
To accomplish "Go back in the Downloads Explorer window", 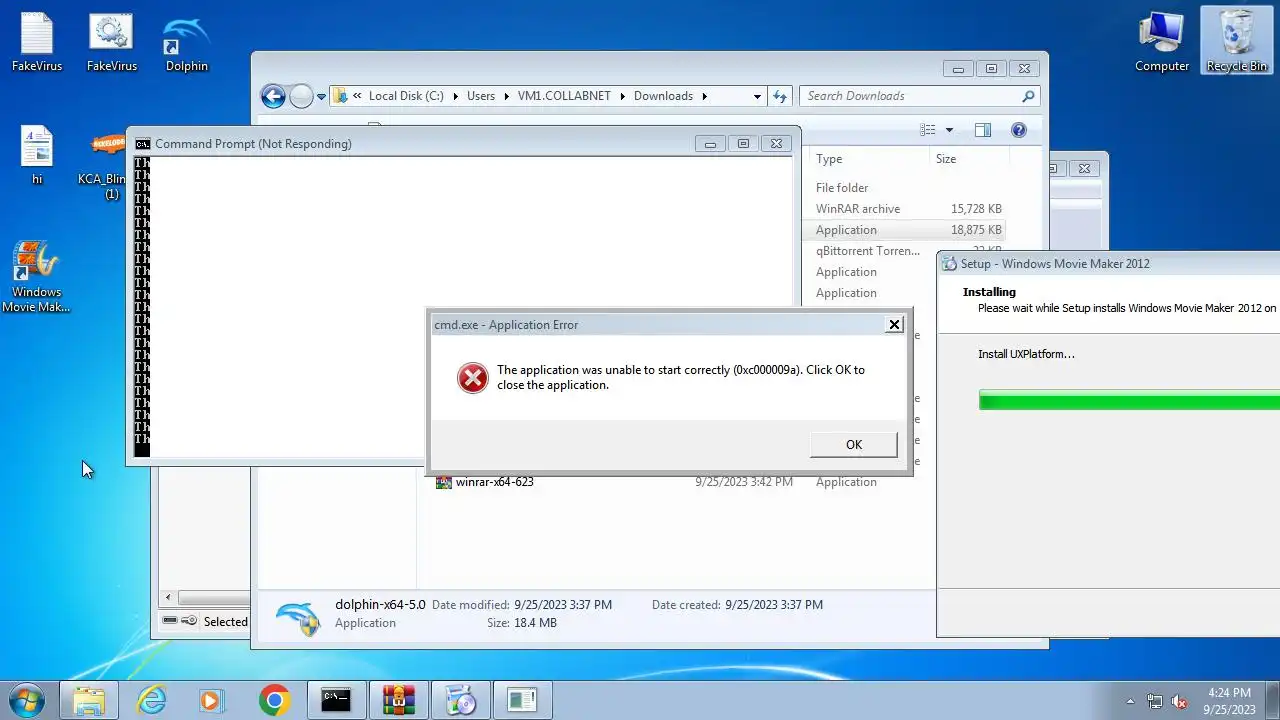I will 273,96.
